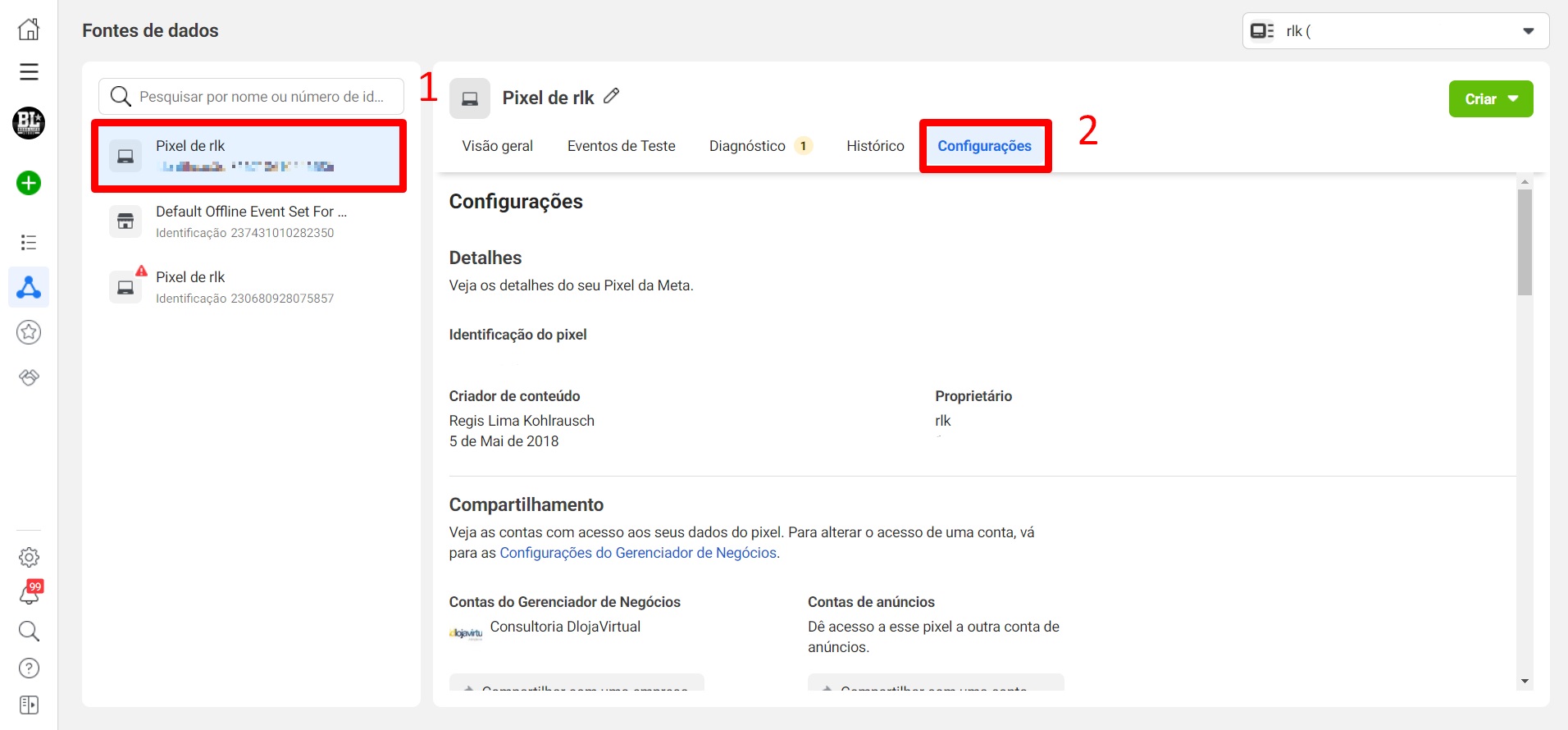The height and width of the screenshot is (730, 1568).
Task: Click the vertical scrollbar thumb
Action: click(x=1525, y=242)
